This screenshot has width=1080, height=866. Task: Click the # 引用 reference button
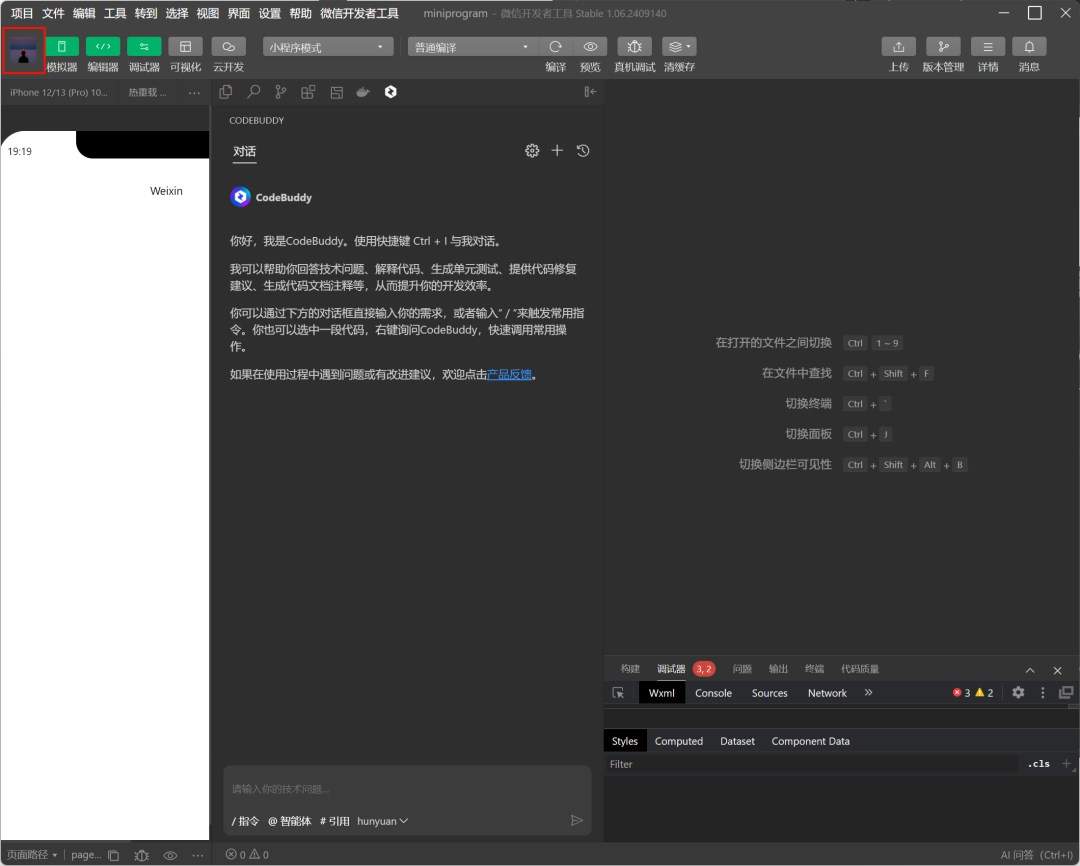click(x=335, y=821)
